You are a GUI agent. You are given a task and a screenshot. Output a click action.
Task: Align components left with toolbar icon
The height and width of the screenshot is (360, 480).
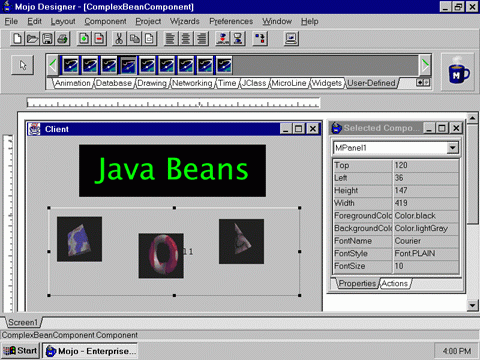click(171, 39)
